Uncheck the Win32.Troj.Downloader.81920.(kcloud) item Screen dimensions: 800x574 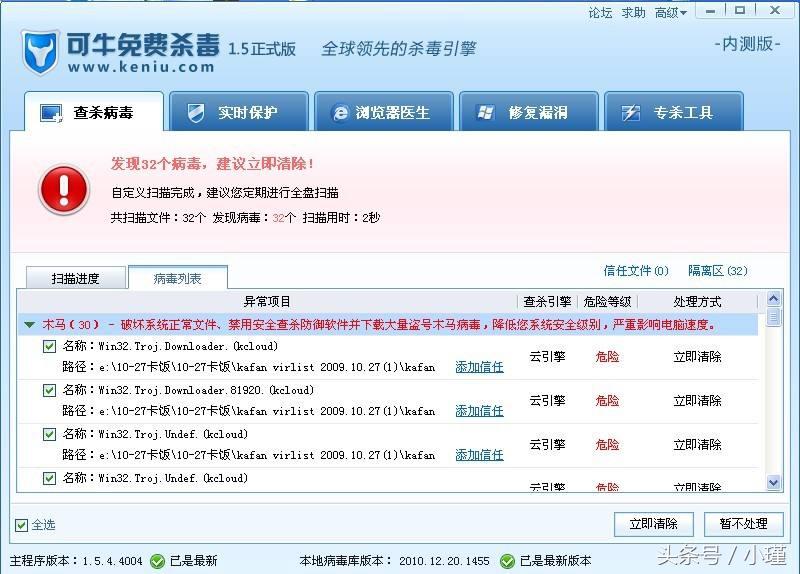click(x=49, y=390)
